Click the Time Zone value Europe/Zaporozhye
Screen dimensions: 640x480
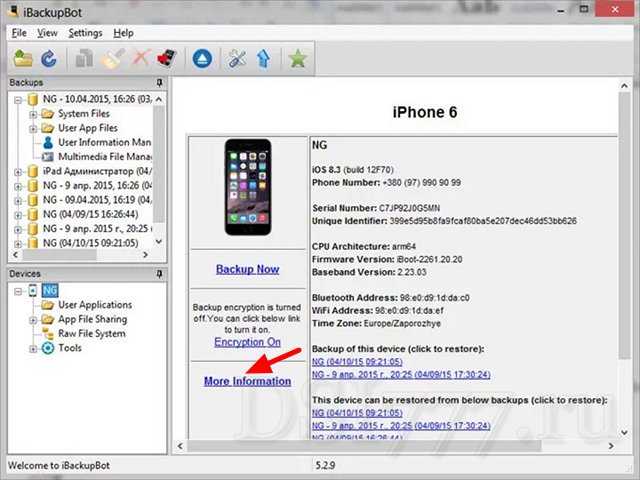[402, 323]
